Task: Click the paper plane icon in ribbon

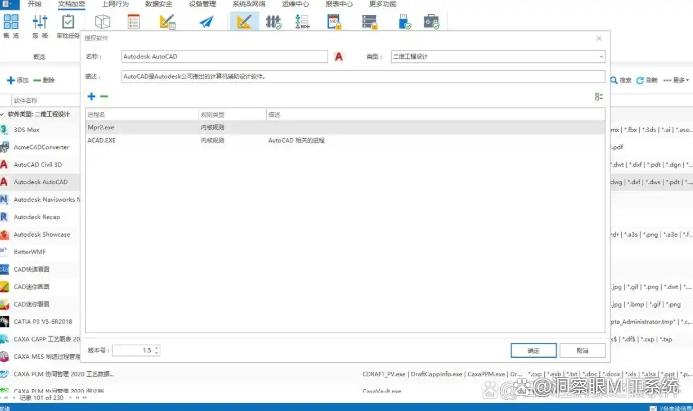Action: click(x=206, y=22)
